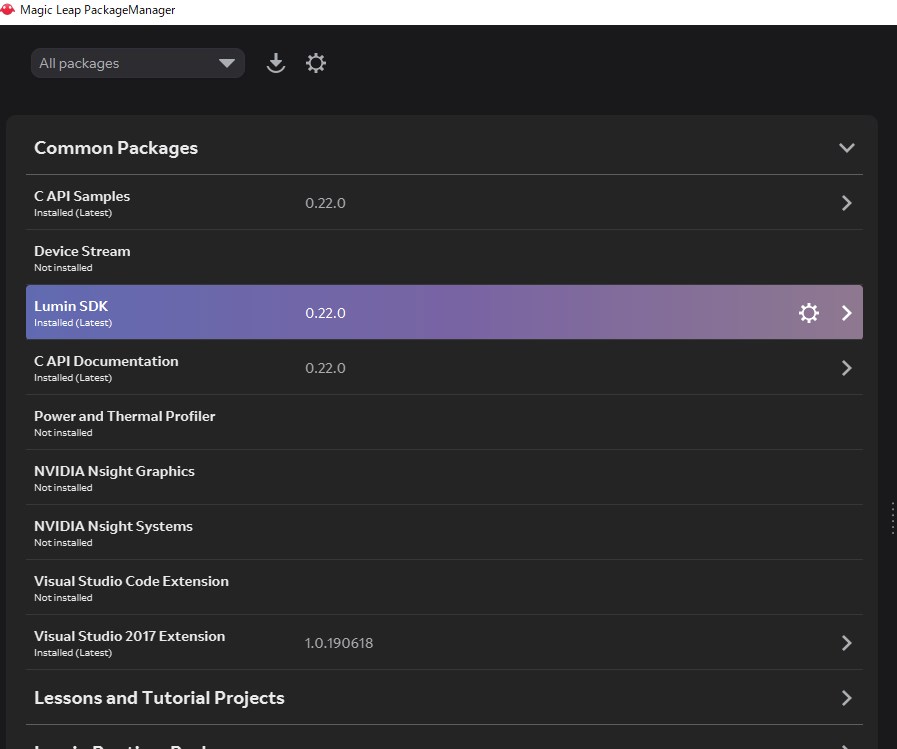Select the NVIDIA Nsight Graphics package
Screen dimensions: 897x749
click(114, 471)
